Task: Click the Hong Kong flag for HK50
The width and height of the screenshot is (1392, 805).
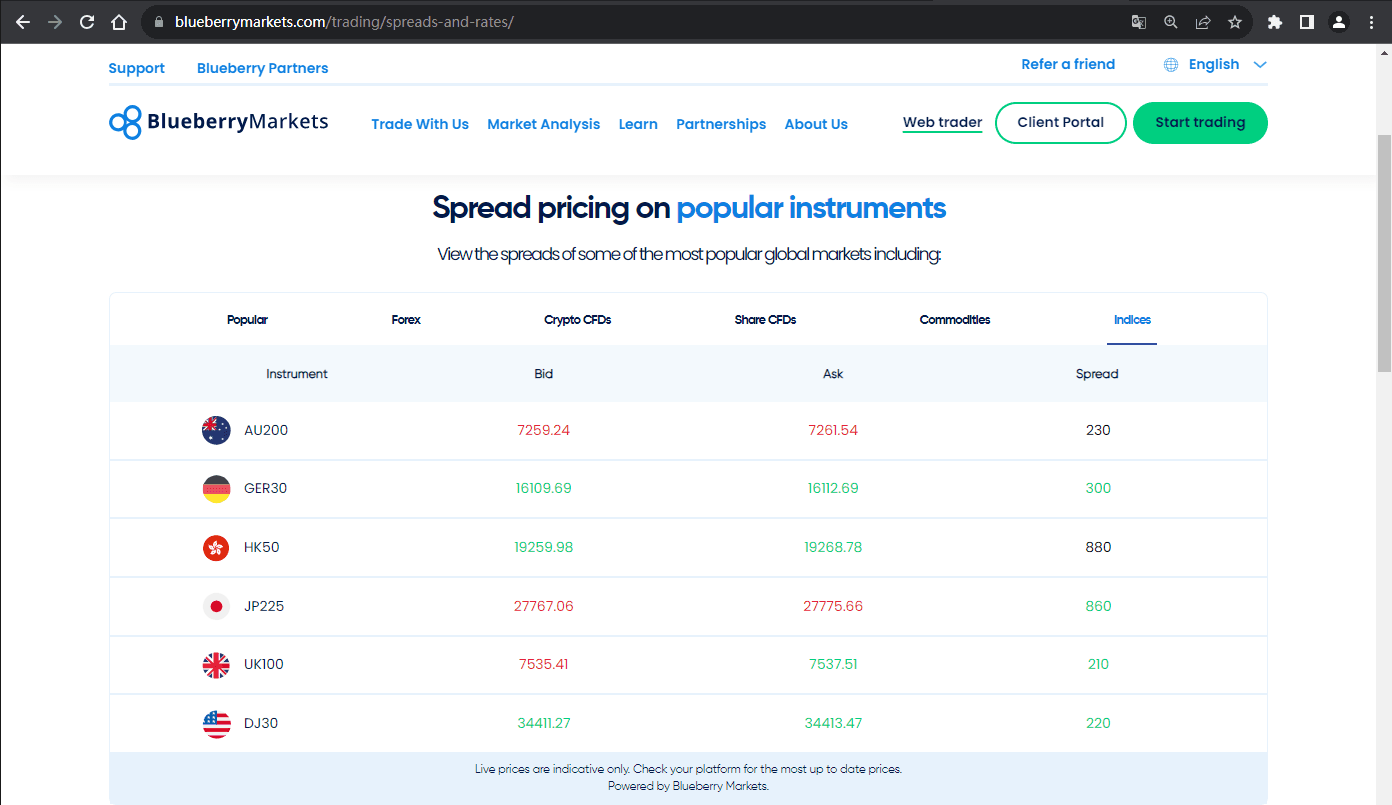Action: pos(216,547)
